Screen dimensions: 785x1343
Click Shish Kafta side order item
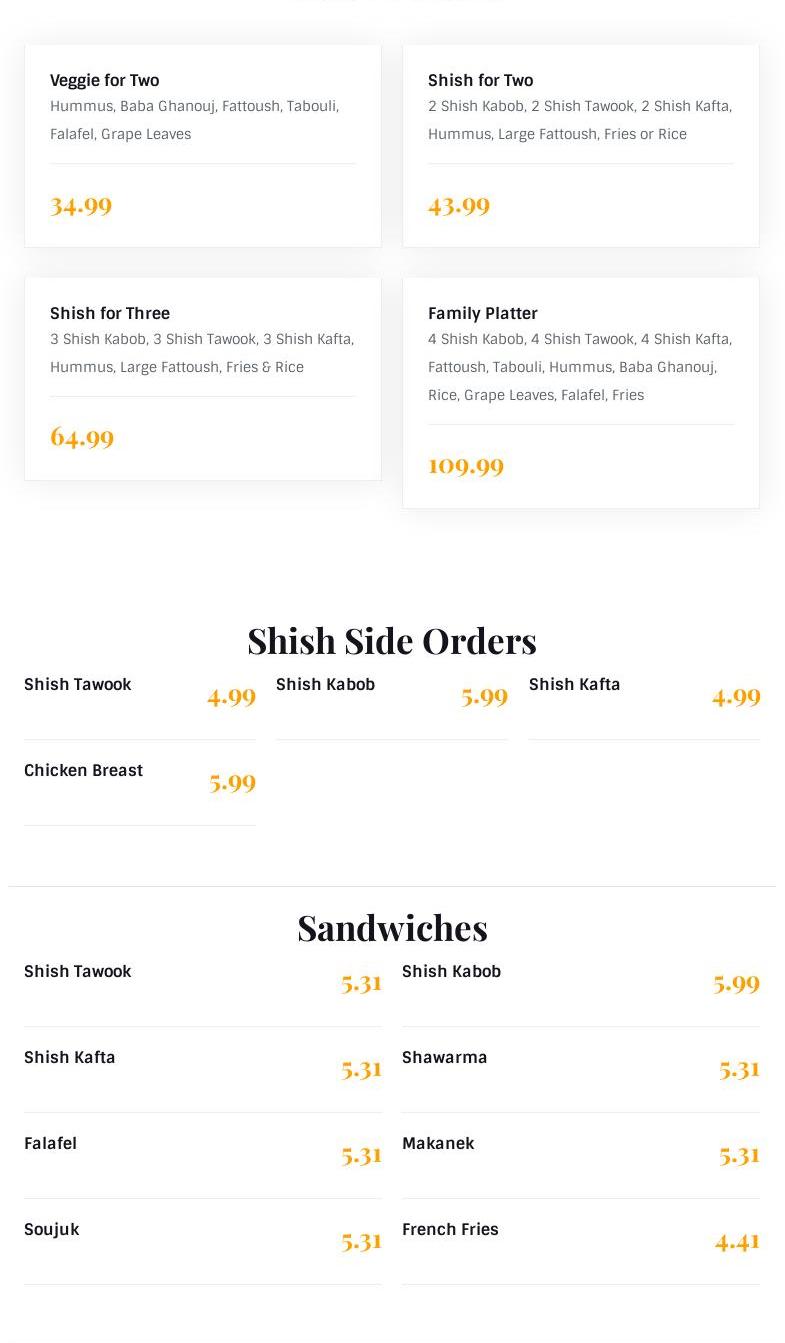click(x=574, y=685)
